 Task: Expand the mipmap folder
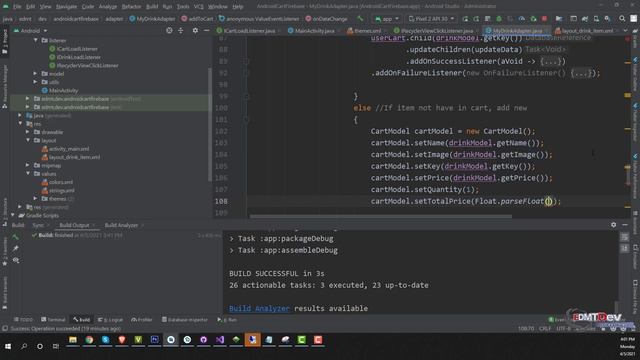click(x=28, y=165)
